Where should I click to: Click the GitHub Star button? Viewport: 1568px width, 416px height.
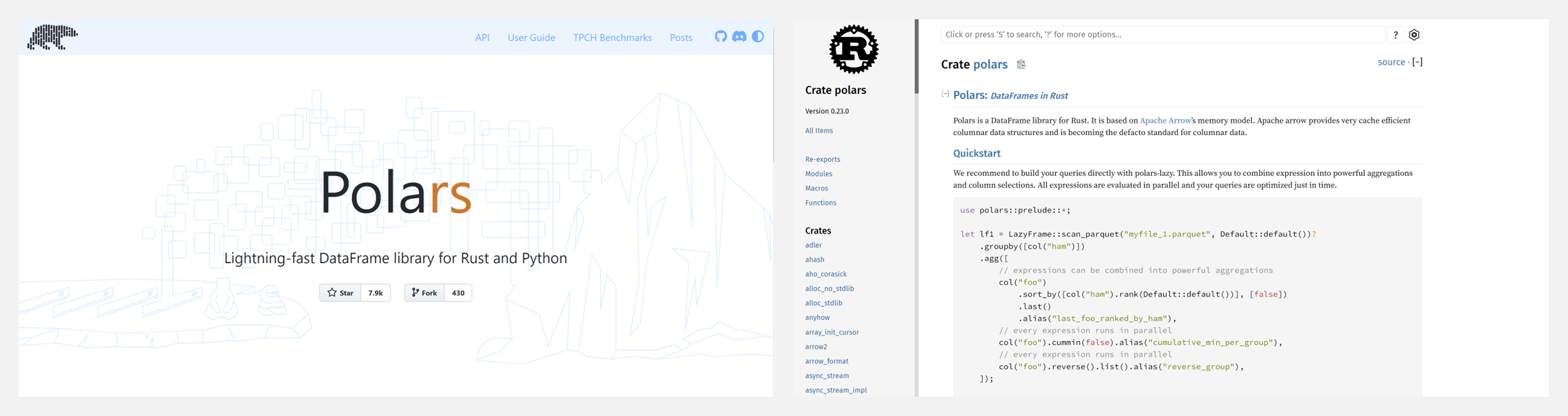click(340, 292)
